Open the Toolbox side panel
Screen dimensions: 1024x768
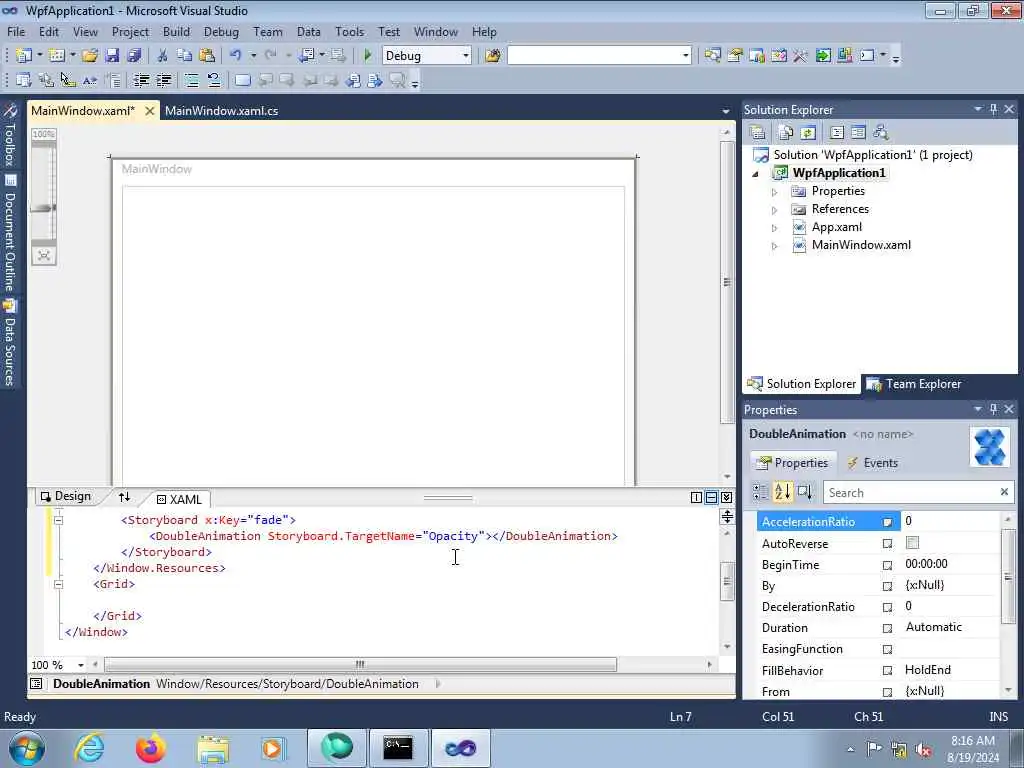point(10,135)
